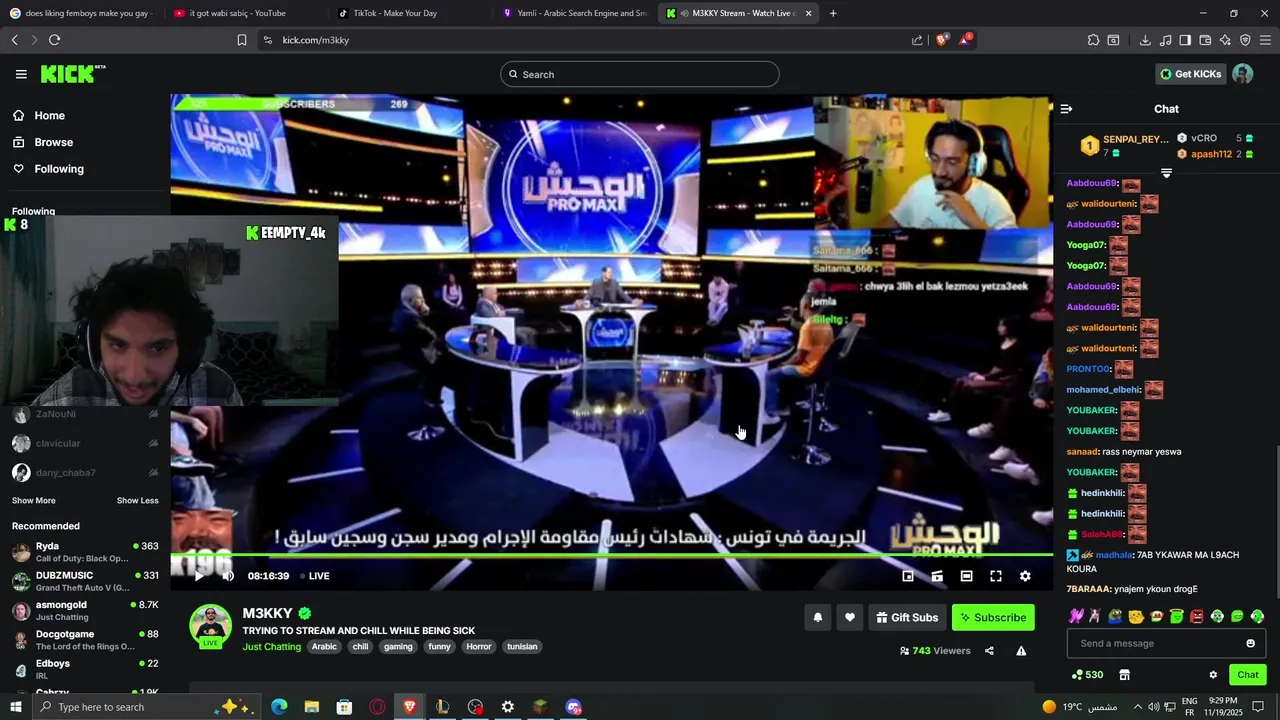The height and width of the screenshot is (720, 1280).
Task: Pick the red angry face emote
Action: pos(1196,616)
